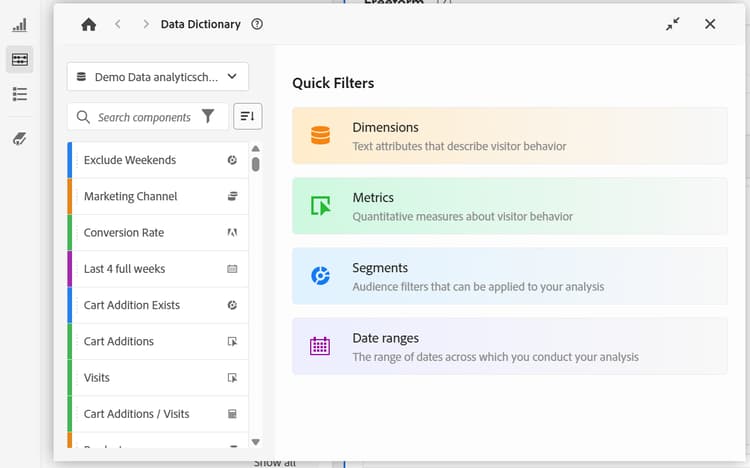Viewport: 750px width, 468px height.
Task: Open Data Dictionary help icon
Action: [x=257, y=24]
